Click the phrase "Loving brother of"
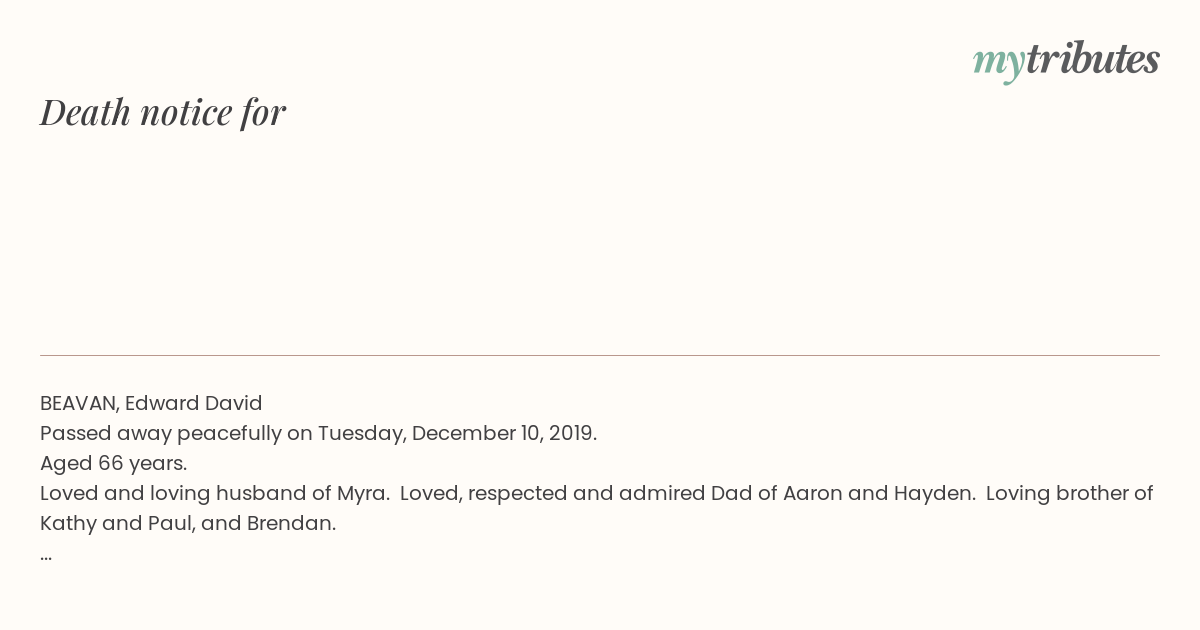 pos(1070,494)
